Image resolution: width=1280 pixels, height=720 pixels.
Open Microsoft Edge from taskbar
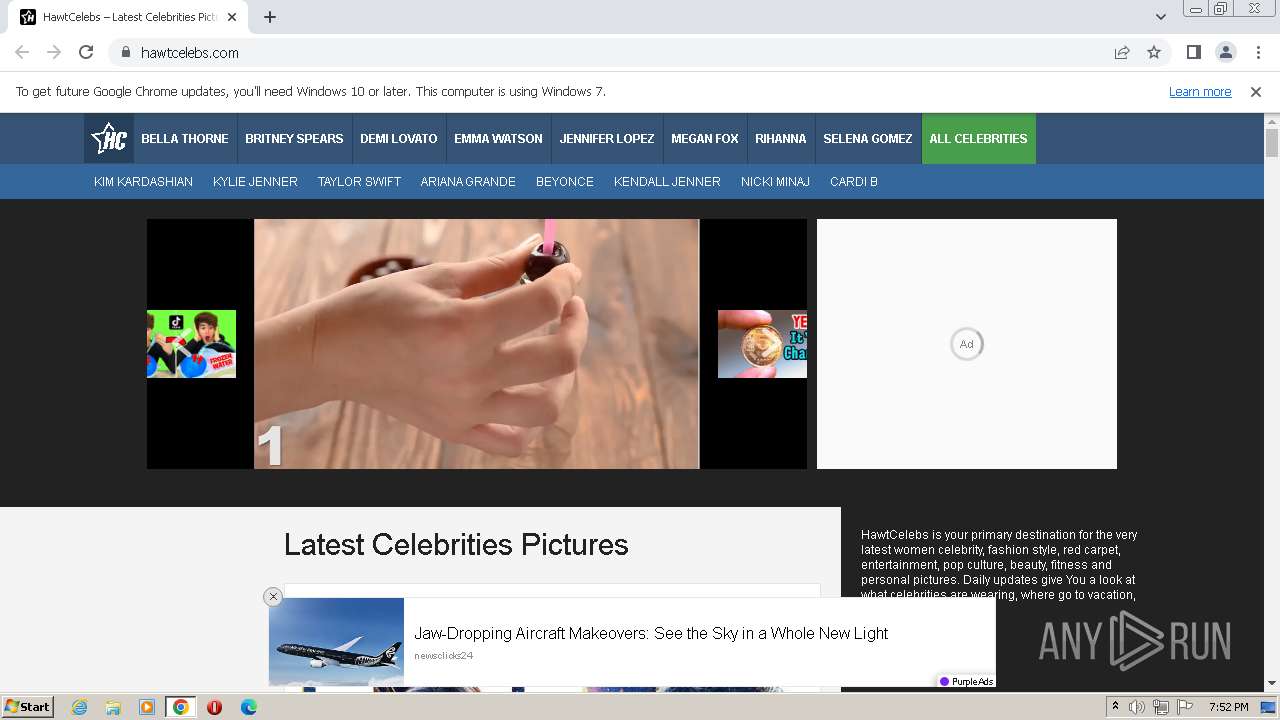point(248,707)
